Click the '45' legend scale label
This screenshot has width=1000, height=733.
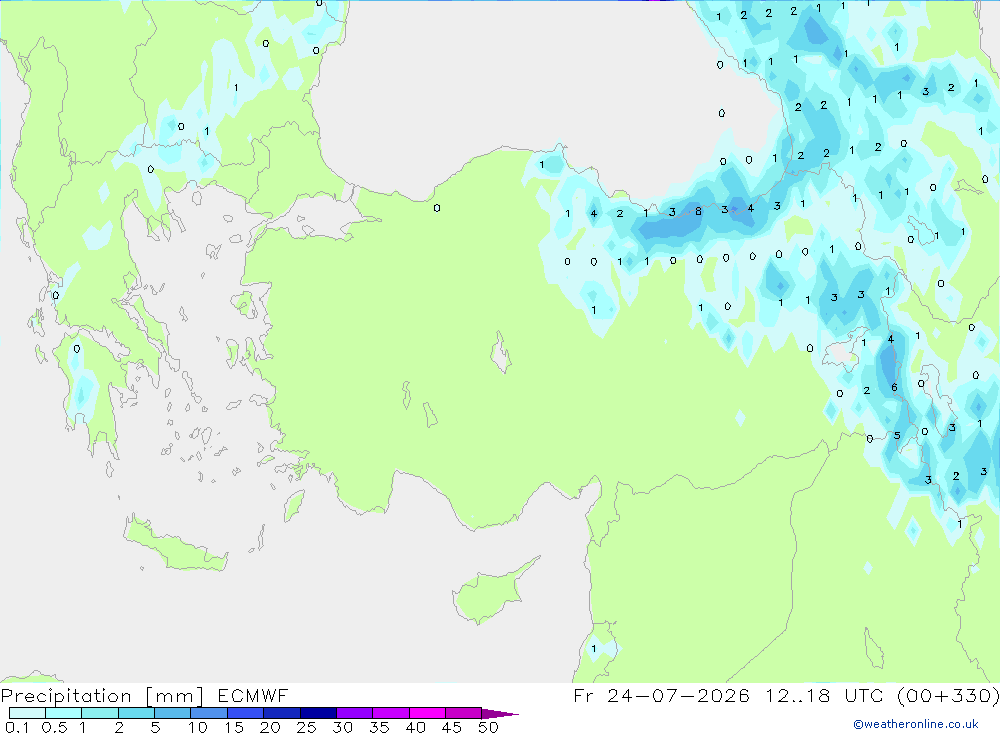[x=452, y=727]
